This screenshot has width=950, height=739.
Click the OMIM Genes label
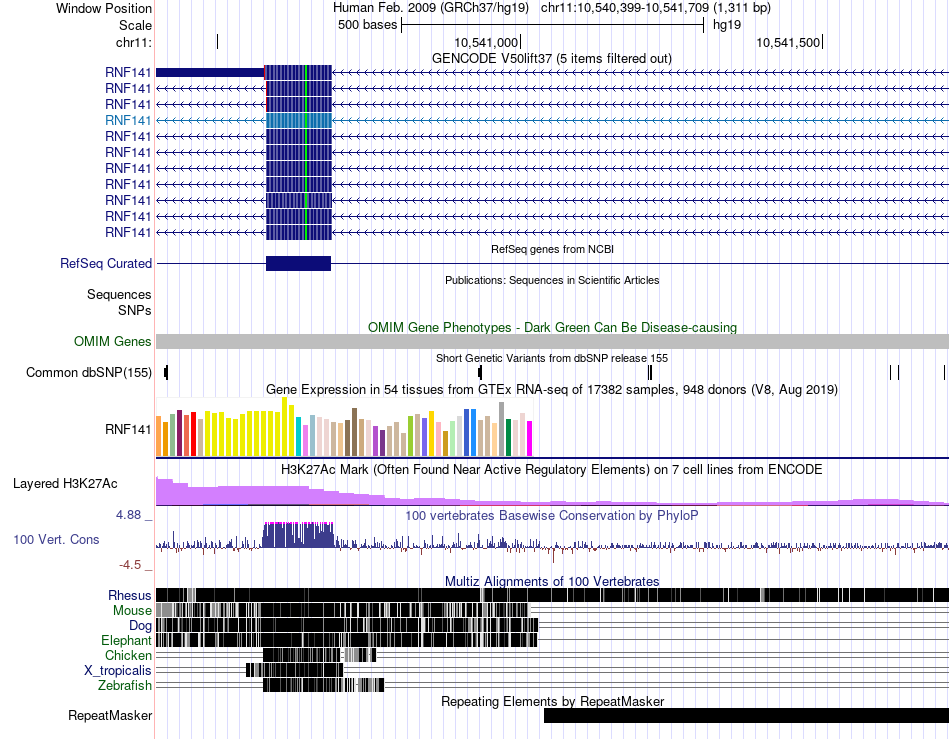coord(112,342)
